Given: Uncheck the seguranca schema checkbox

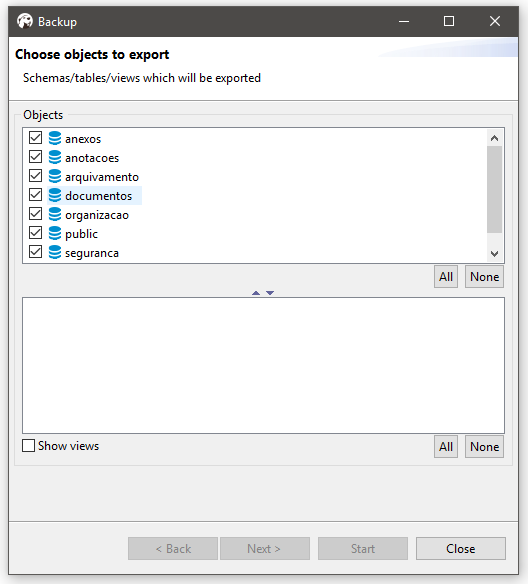Looking at the screenshot, I should pos(35,251).
